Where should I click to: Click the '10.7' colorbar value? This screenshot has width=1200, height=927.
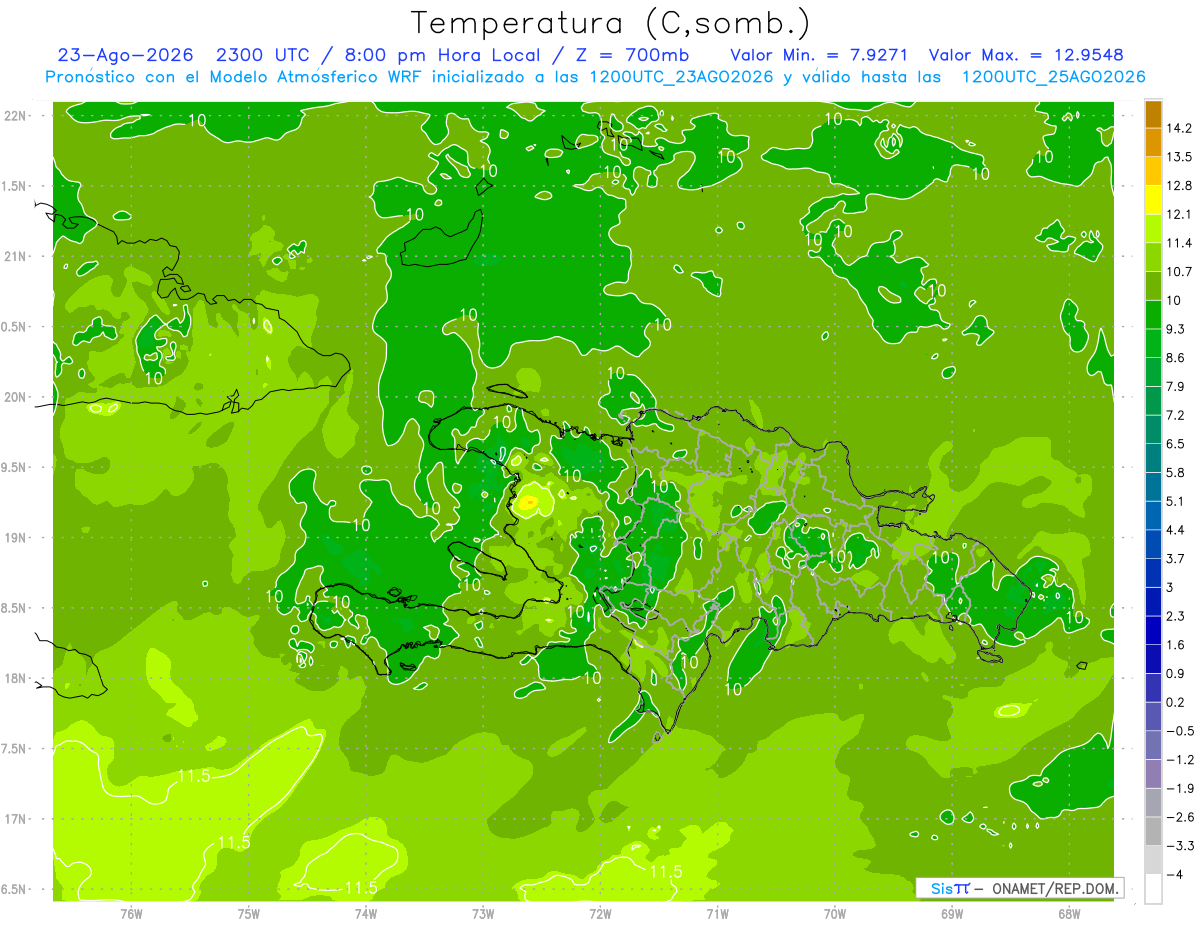tap(1179, 272)
